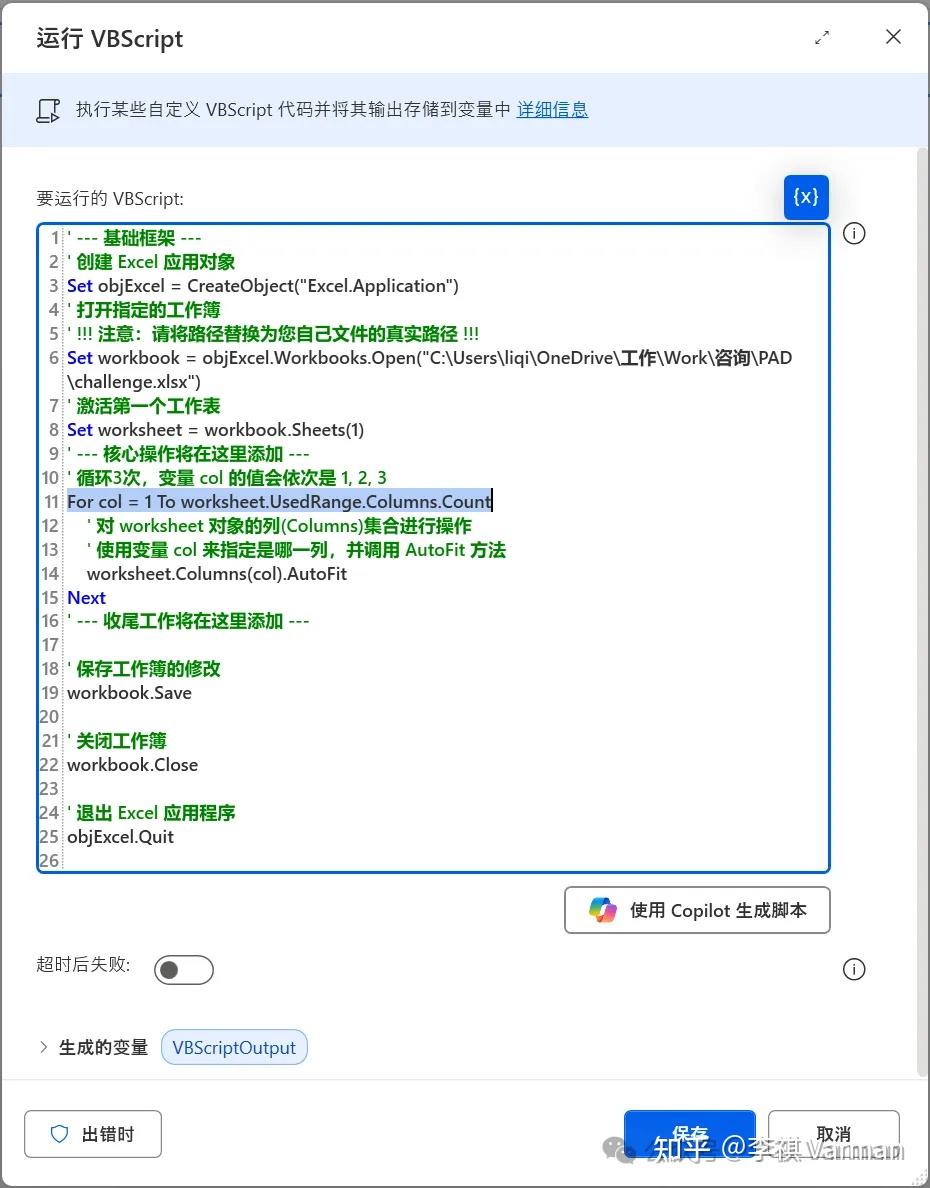Click info icon beside the VBScript editor
Viewport: 930px width, 1188px height.
coord(853,233)
